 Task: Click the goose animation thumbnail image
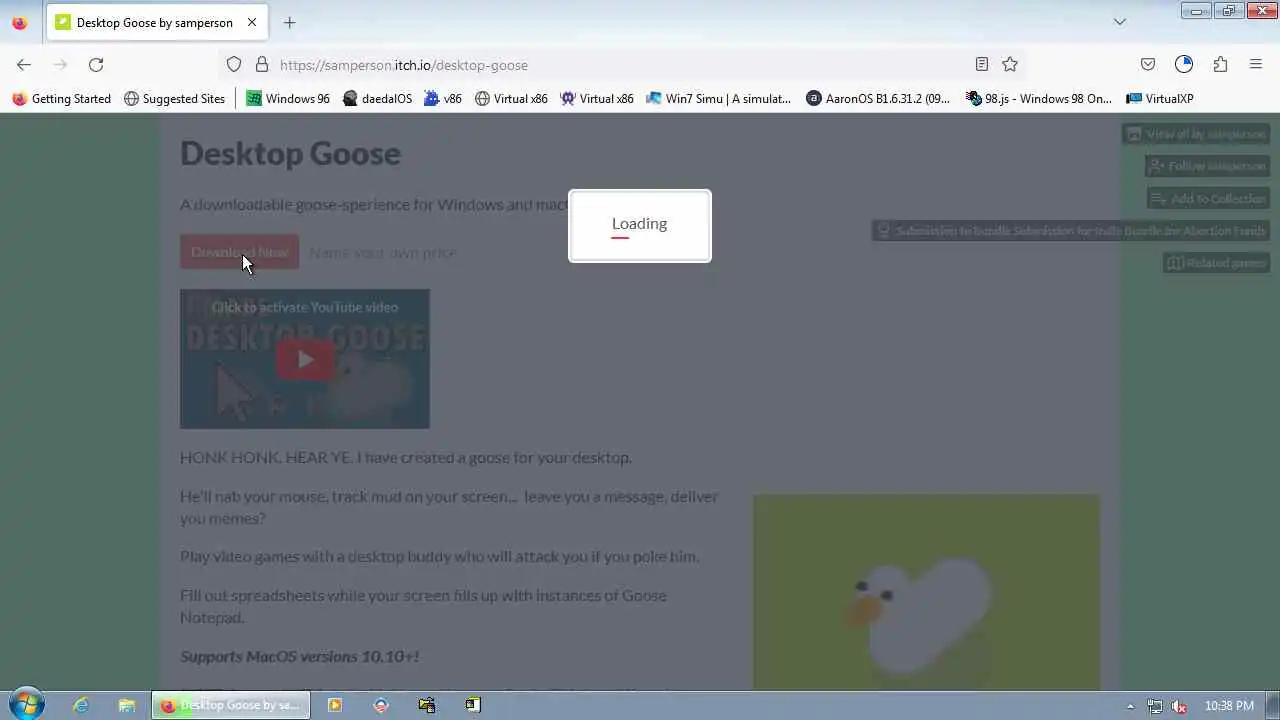[x=926, y=591]
